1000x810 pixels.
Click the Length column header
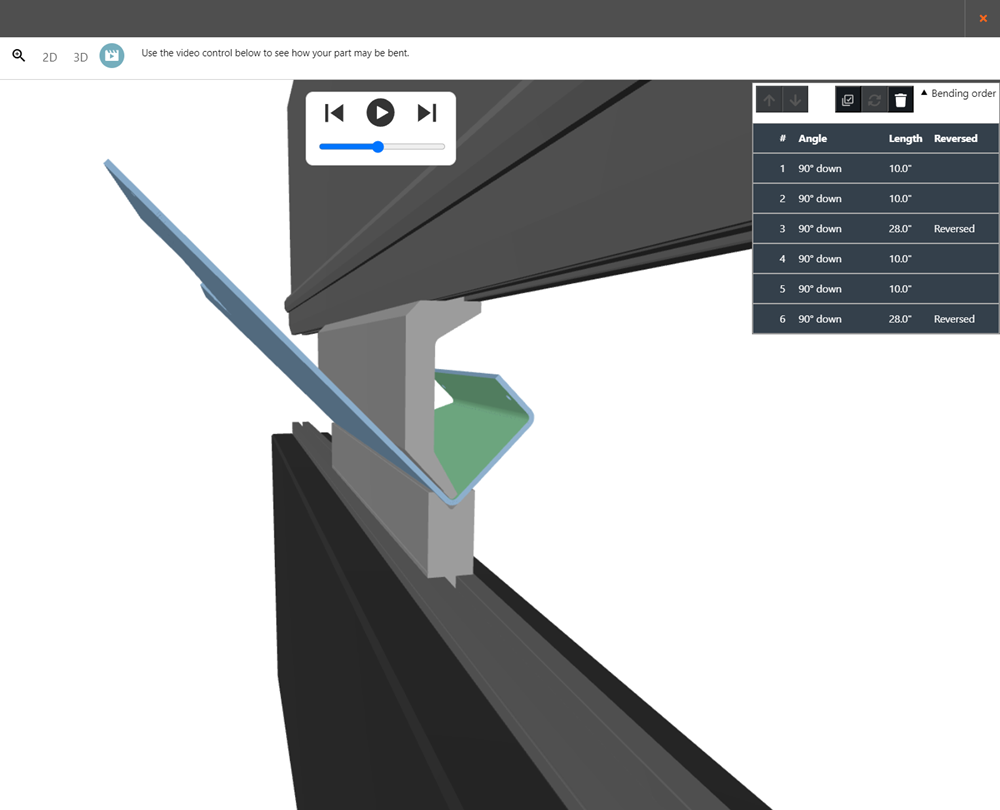tap(906, 138)
